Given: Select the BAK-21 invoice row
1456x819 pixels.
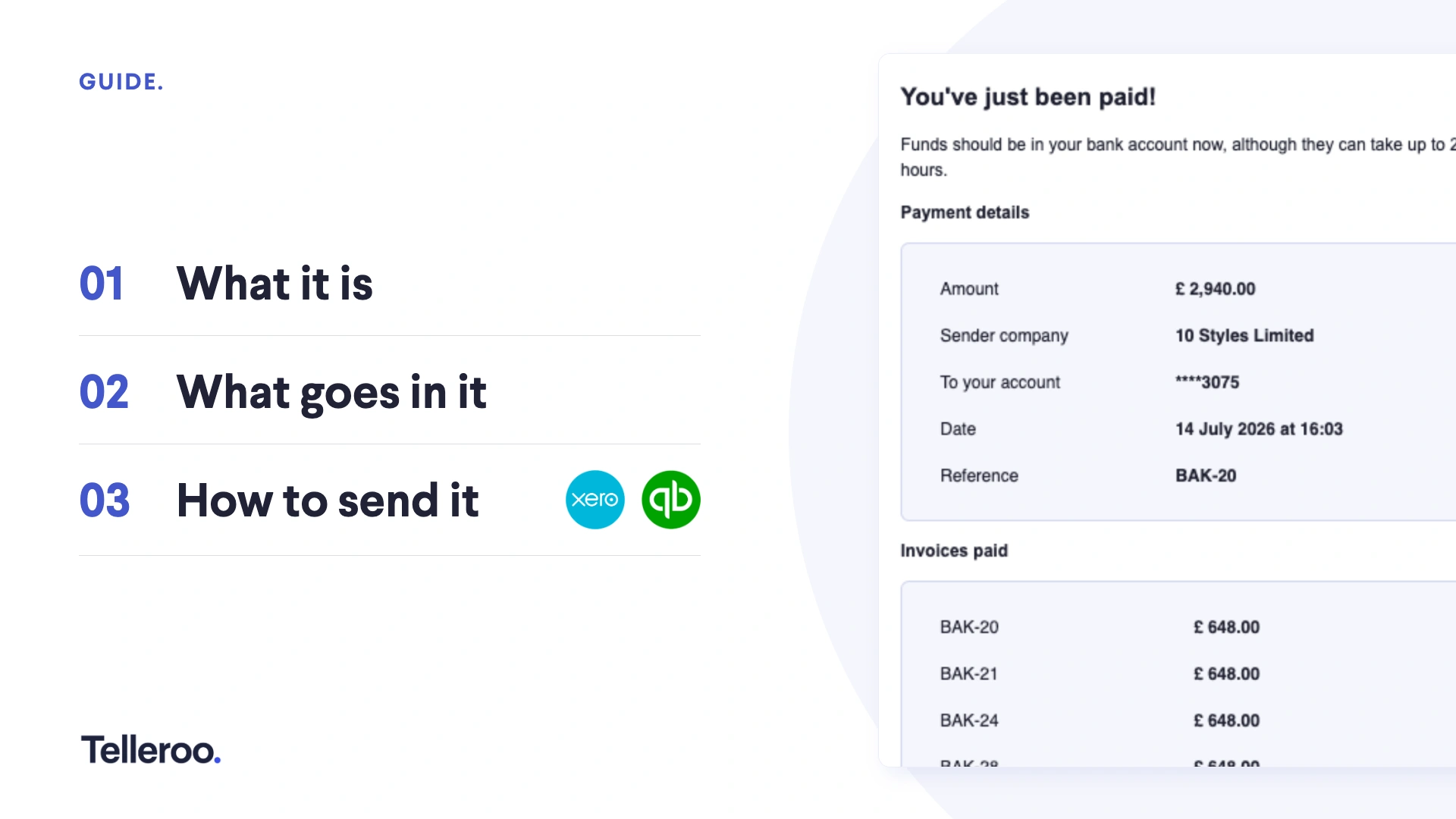Looking at the screenshot, I should coord(1179,673).
